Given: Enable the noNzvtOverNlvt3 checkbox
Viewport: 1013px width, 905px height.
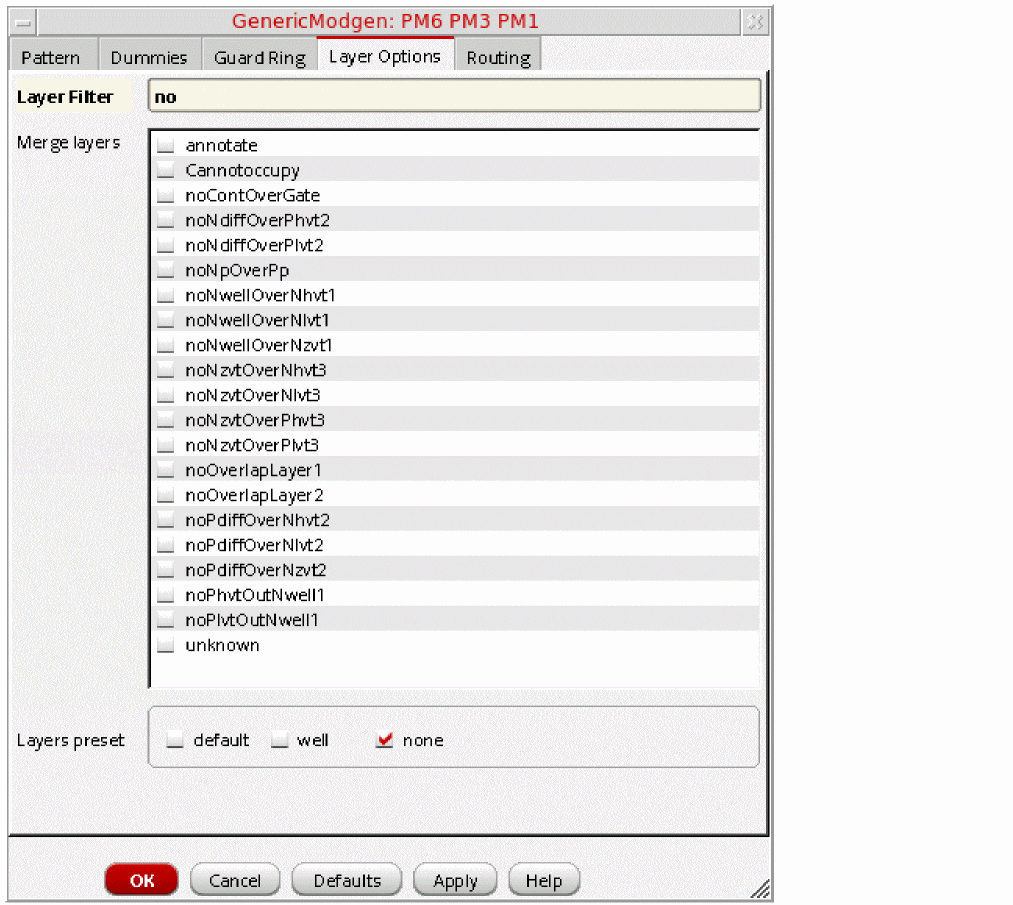Looking at the screenshot, I should pos(166,395).
